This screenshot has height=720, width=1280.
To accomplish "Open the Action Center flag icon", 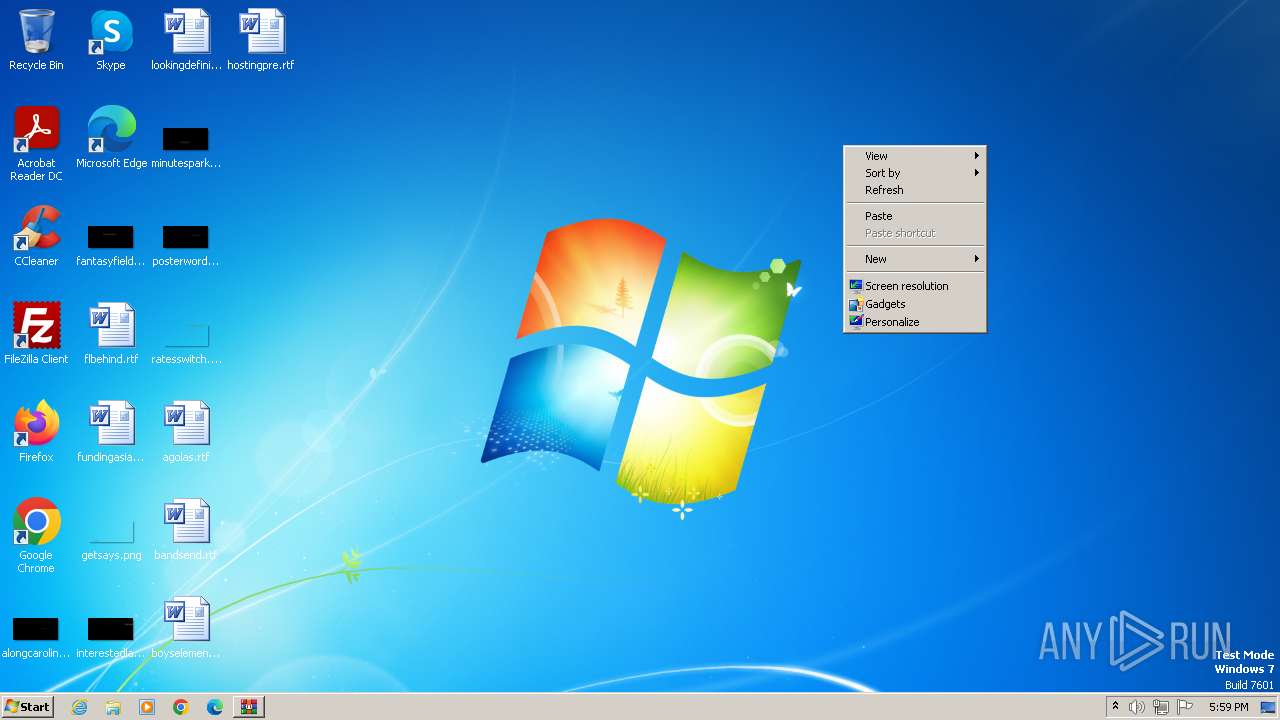I will point(1185,707).
